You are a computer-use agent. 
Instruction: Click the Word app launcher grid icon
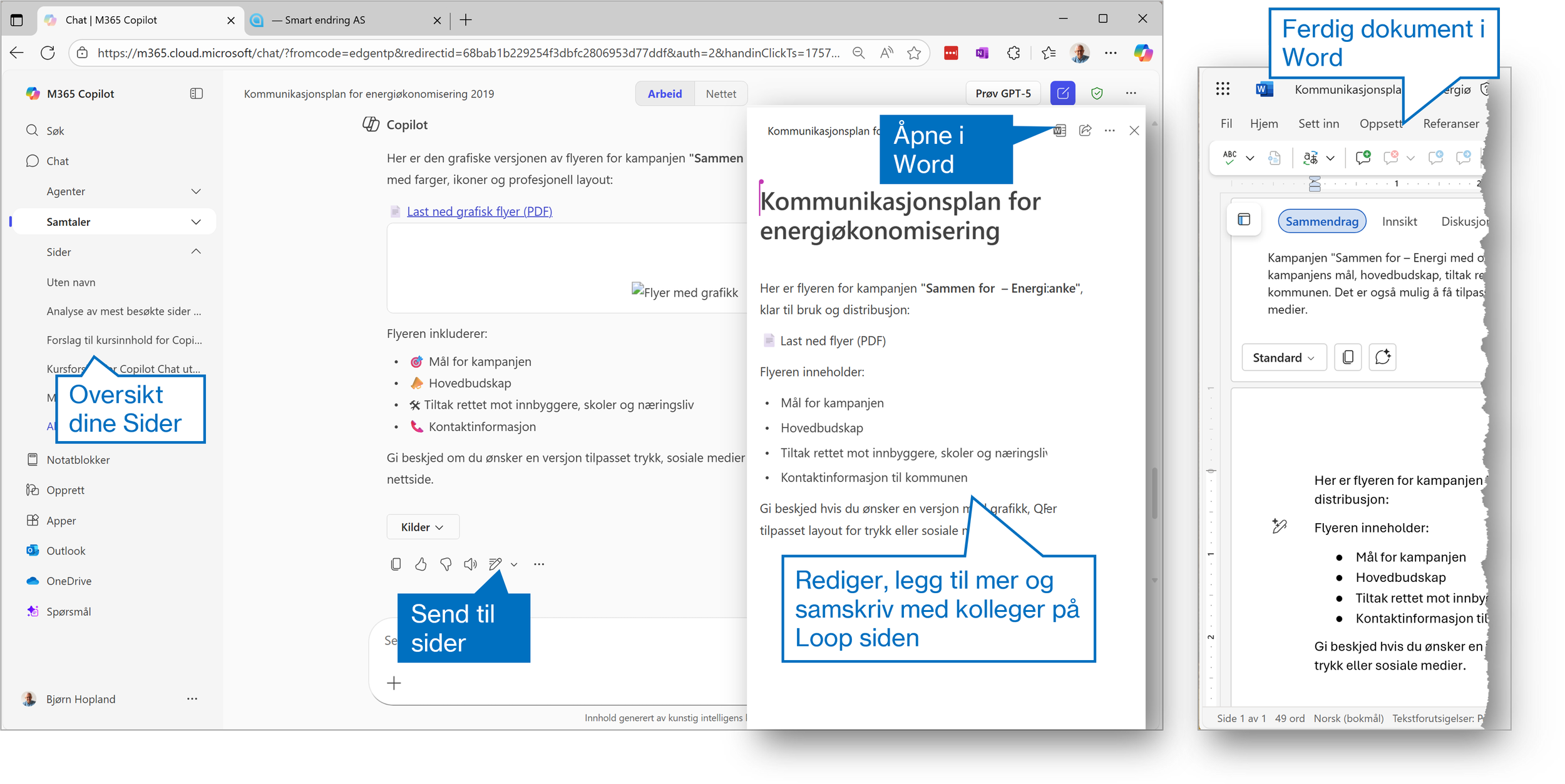click(1223, 89)
